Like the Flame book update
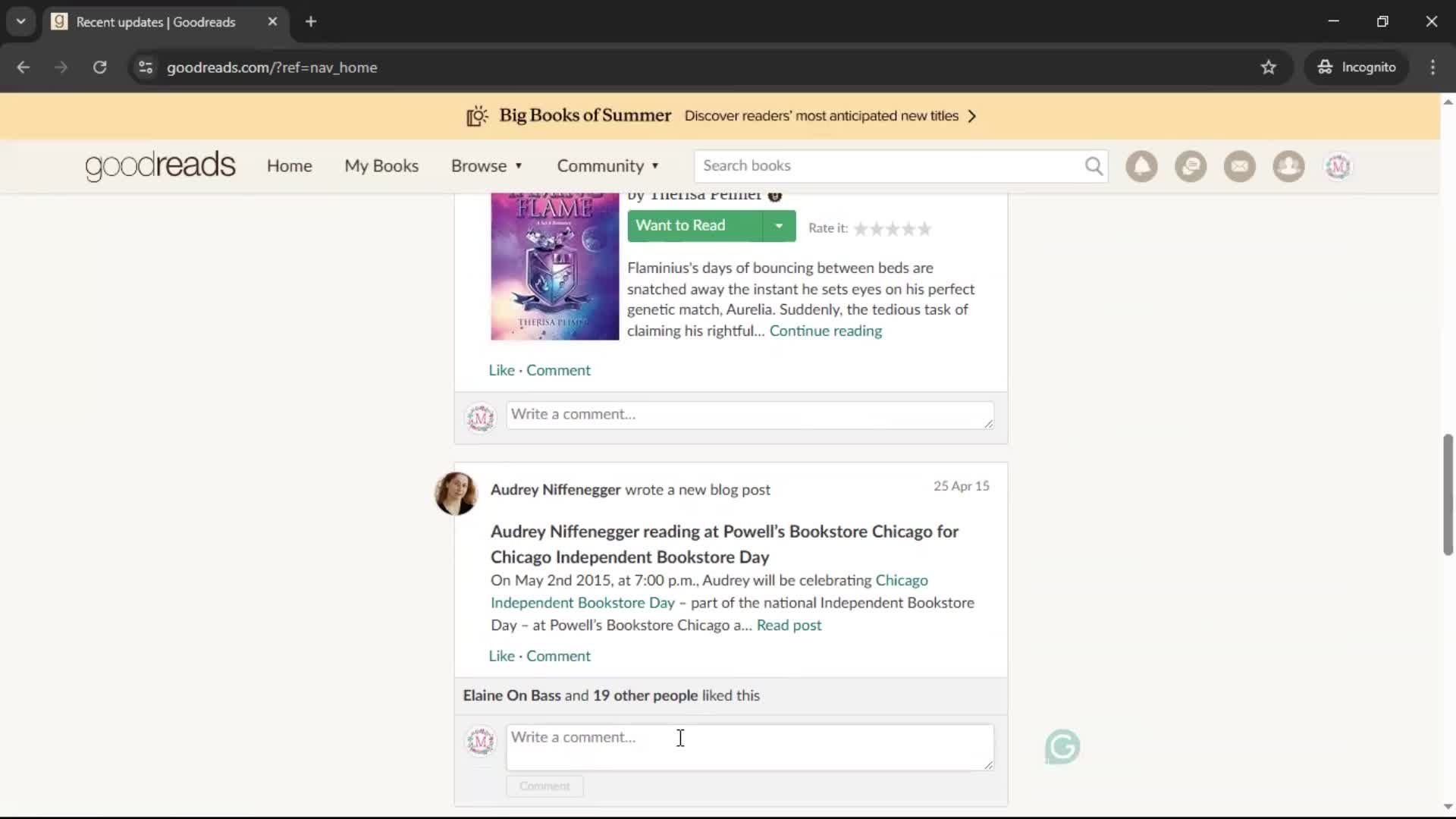This screenshot has width=1456, height=819. click(x=501, y=370)
